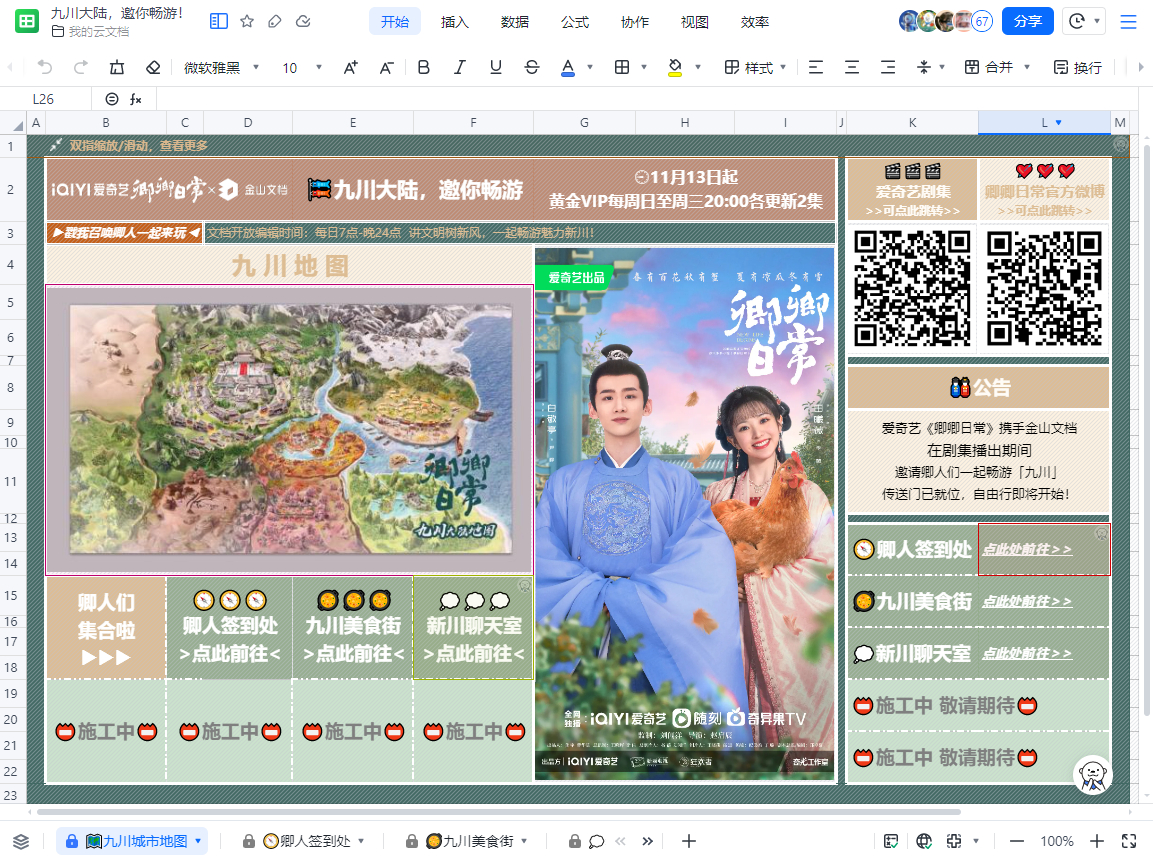Click the 九川美食街 sheet tab
The width and height of the screenshot is (1153, 857).
coord(469,841)
